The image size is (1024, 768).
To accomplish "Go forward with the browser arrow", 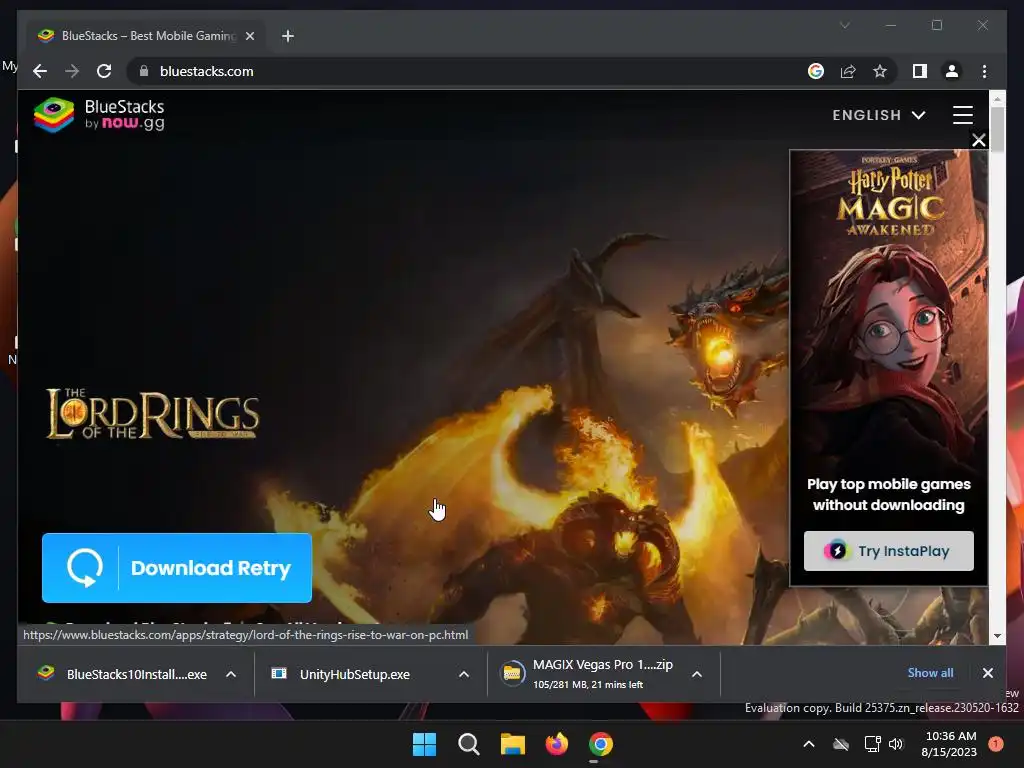I will (72, 71).
